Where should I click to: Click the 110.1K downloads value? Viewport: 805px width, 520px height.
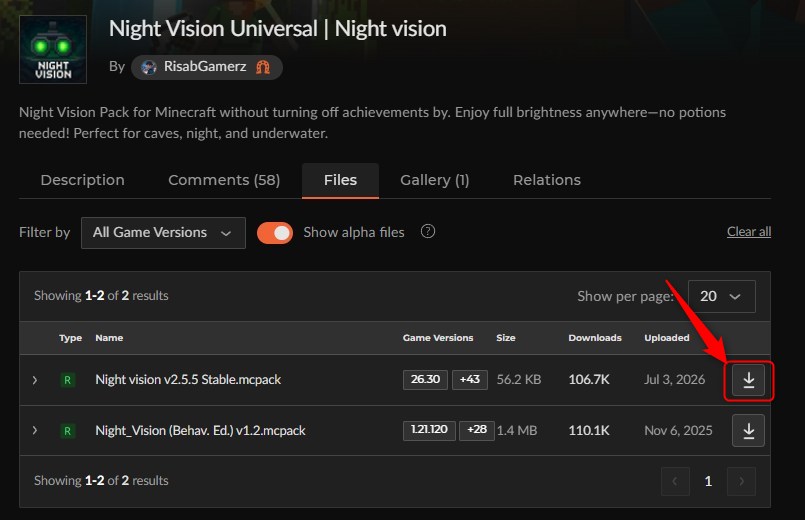[589, 430]
